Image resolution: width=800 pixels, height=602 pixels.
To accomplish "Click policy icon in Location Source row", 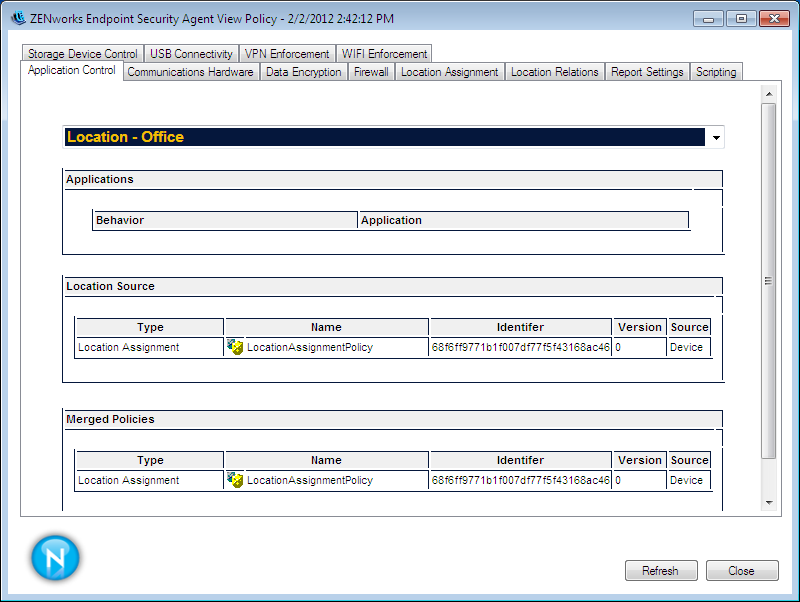I will [x=235, y=347].
